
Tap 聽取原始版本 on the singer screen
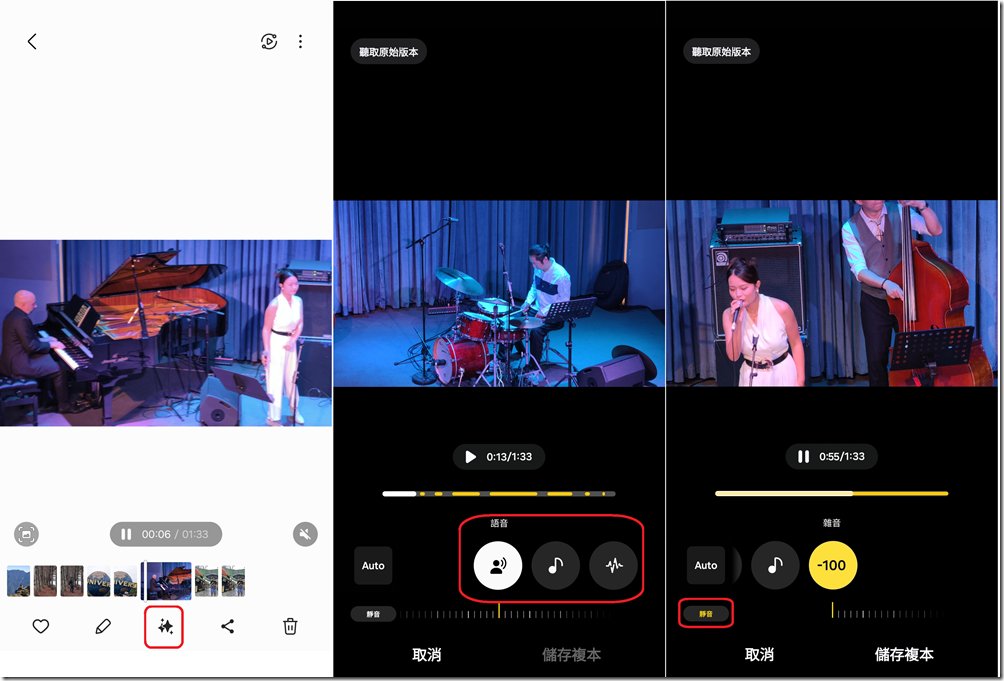click(x=722, y=52)
